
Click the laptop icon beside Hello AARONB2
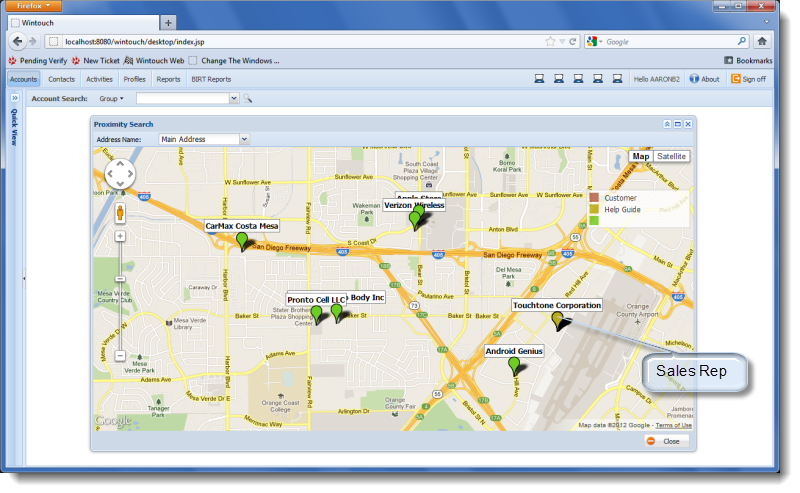[x=617, y=79]
